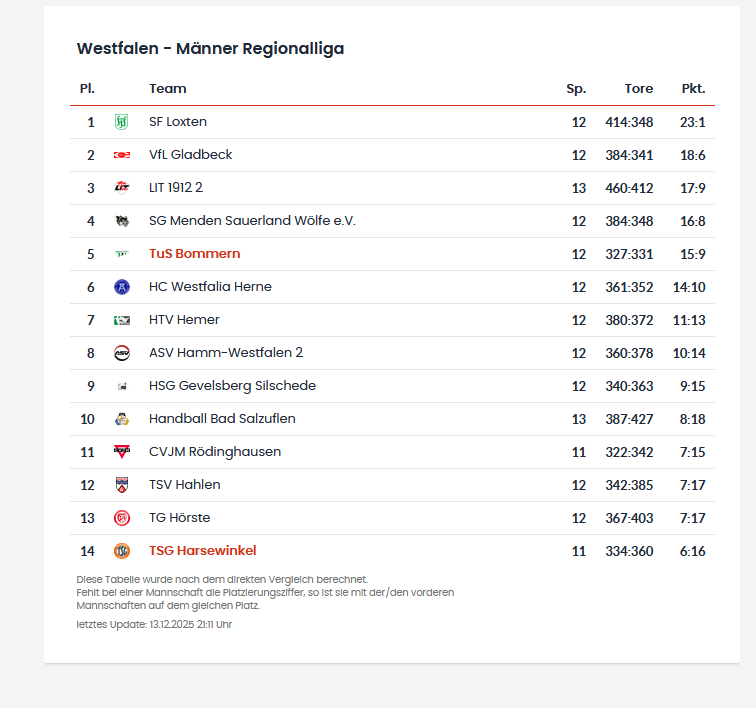756x708 pixels.
Task: Click the SF Loxten team name
Action: tap(178, 122)
